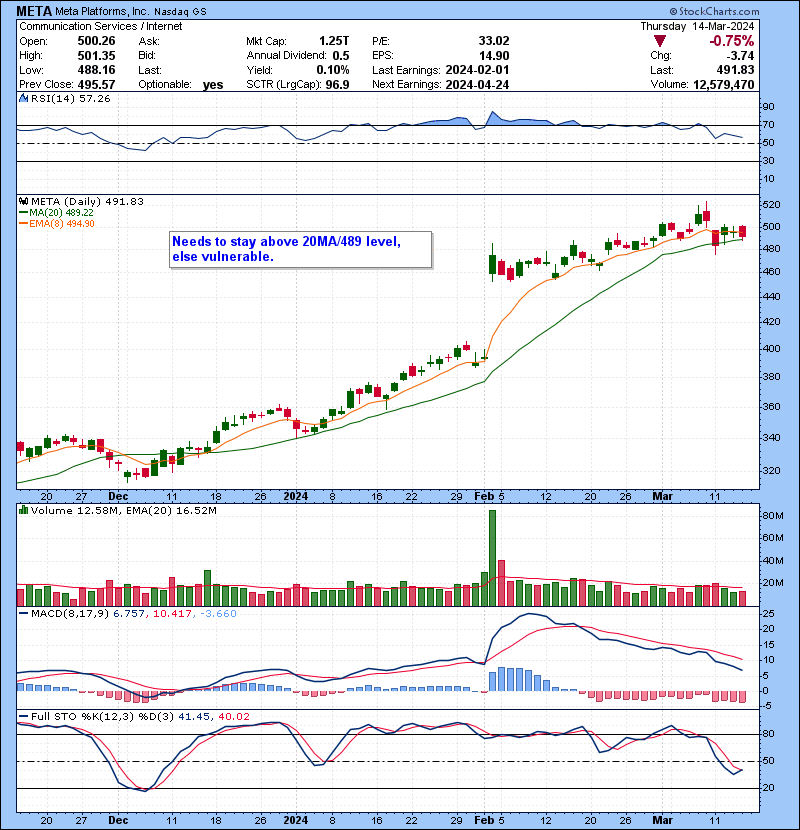This screenshot has height=830, width=800.
Task: Click the 'RSI(14) 57.26' label
Action: 70,98
